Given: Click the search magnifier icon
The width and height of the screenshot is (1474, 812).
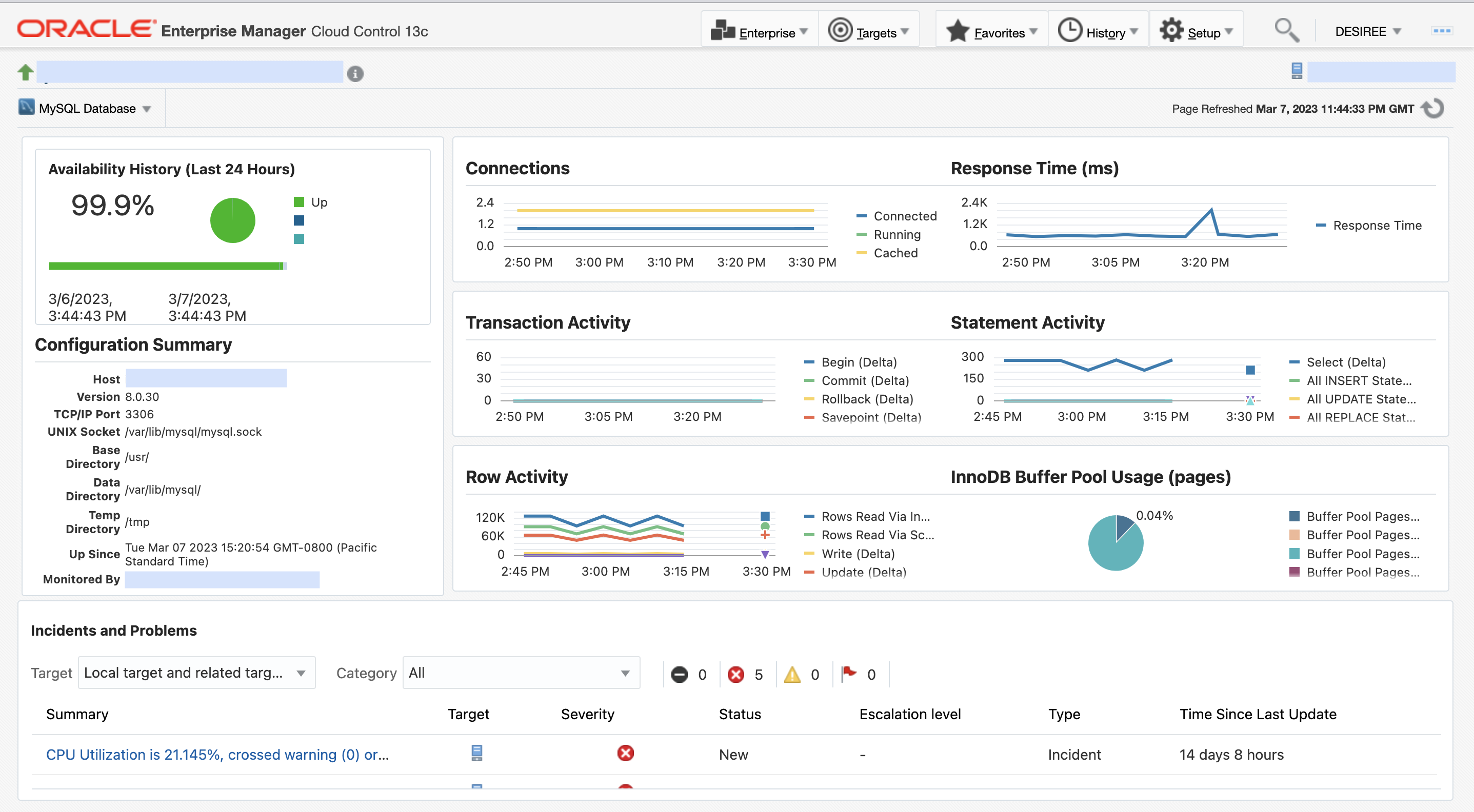Looking at the screenshot, I should (x=1286, y=31).
